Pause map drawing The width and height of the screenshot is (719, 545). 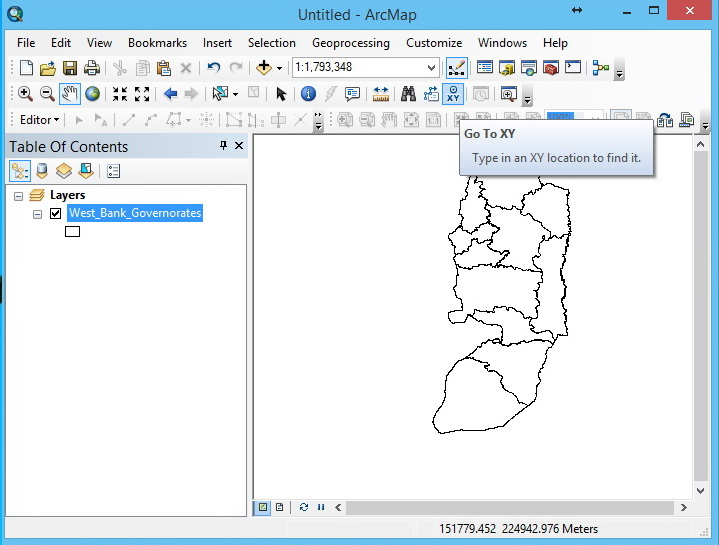click(x=321, y=507)
